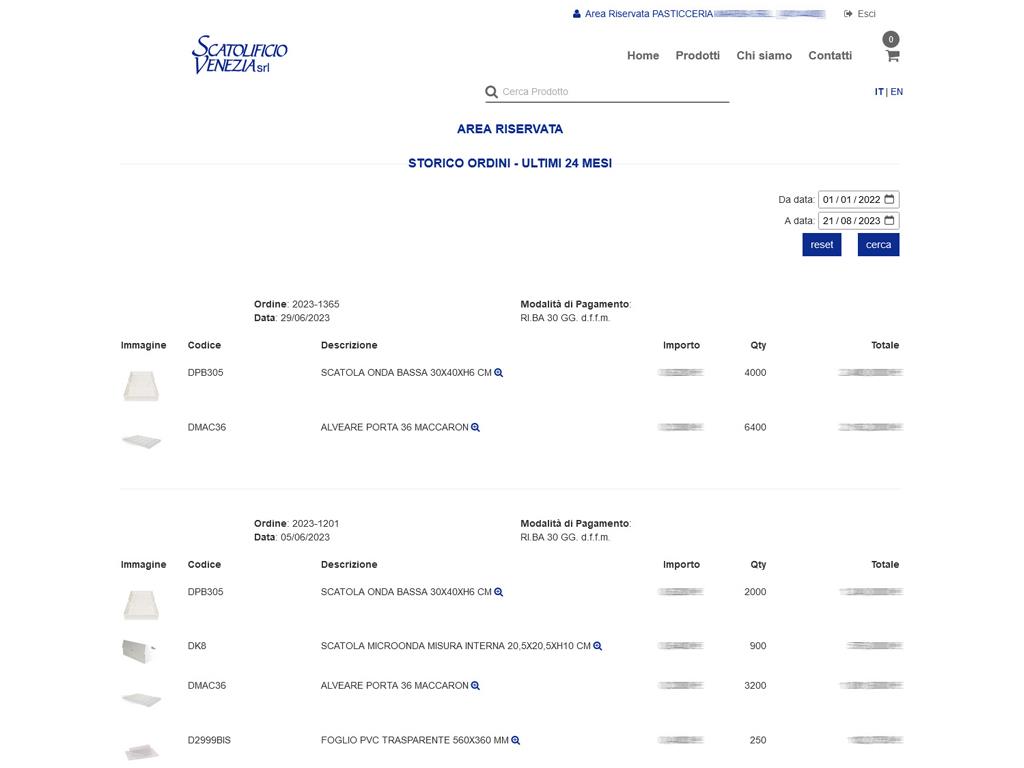This screenshot has height=768, width=1024.
Task: Zoom DMAC36 details in order 2023-1365
Action: point(475,428)
